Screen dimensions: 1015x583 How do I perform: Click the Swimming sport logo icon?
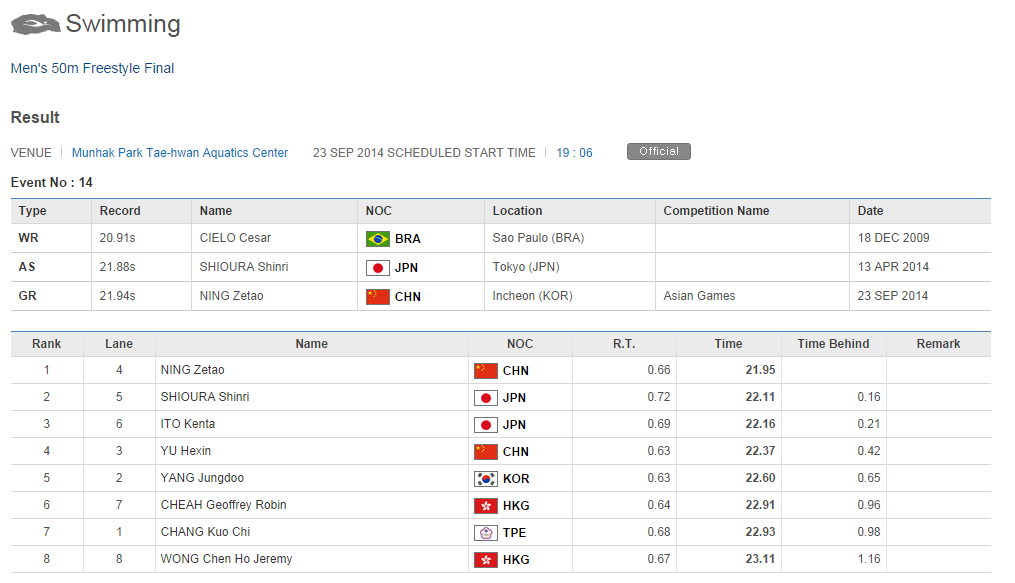tap(34, 24)
